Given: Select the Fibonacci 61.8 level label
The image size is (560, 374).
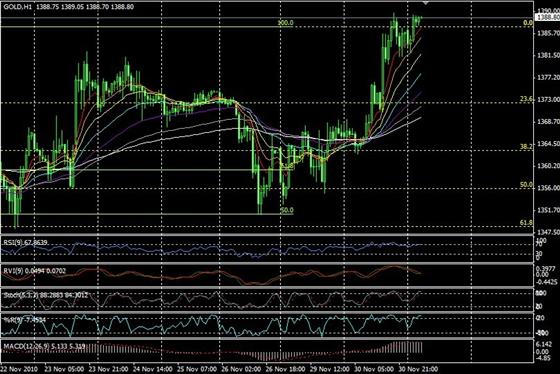Looking at the screenshot, I should 526,223.
